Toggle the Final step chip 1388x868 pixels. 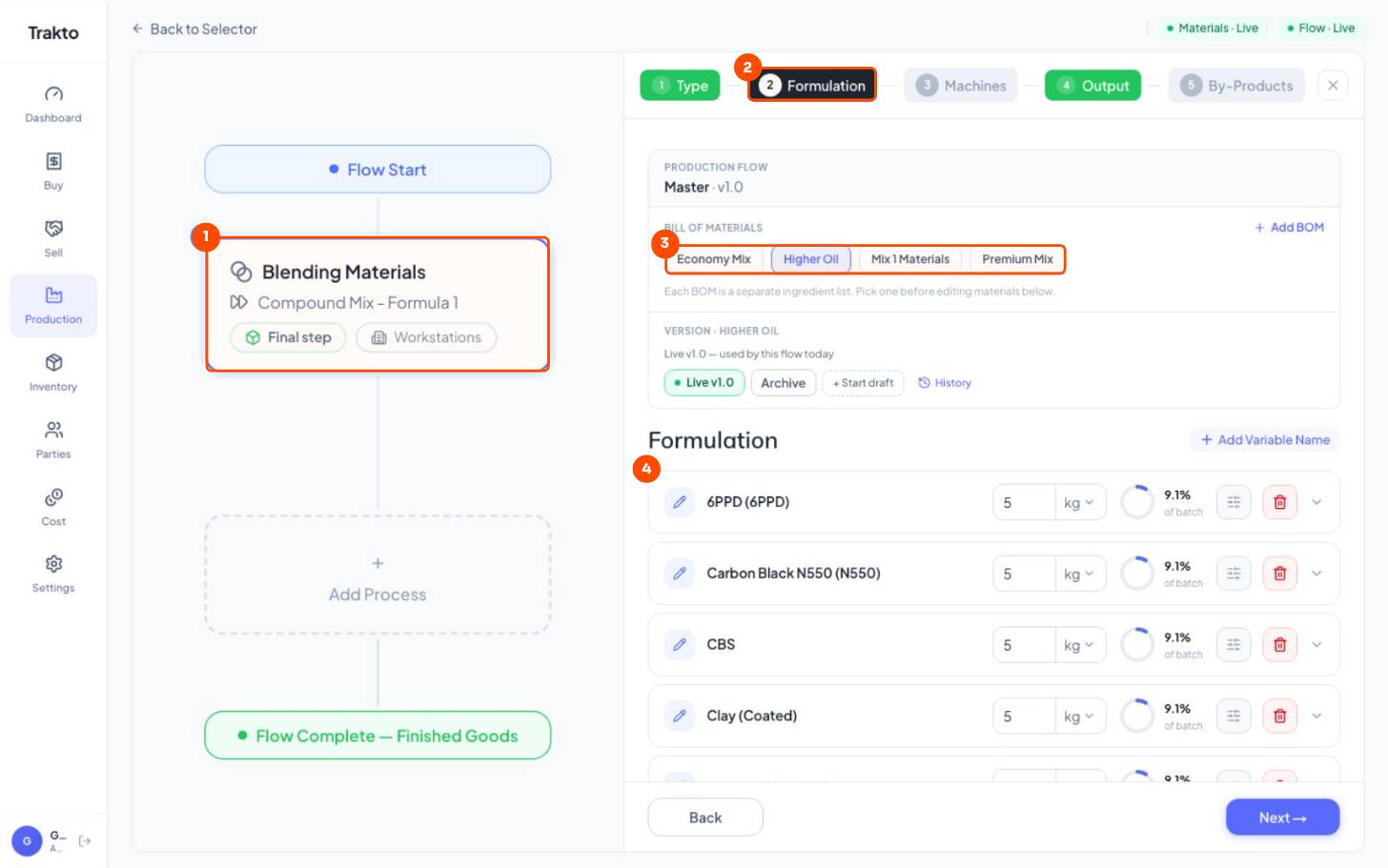288,337
